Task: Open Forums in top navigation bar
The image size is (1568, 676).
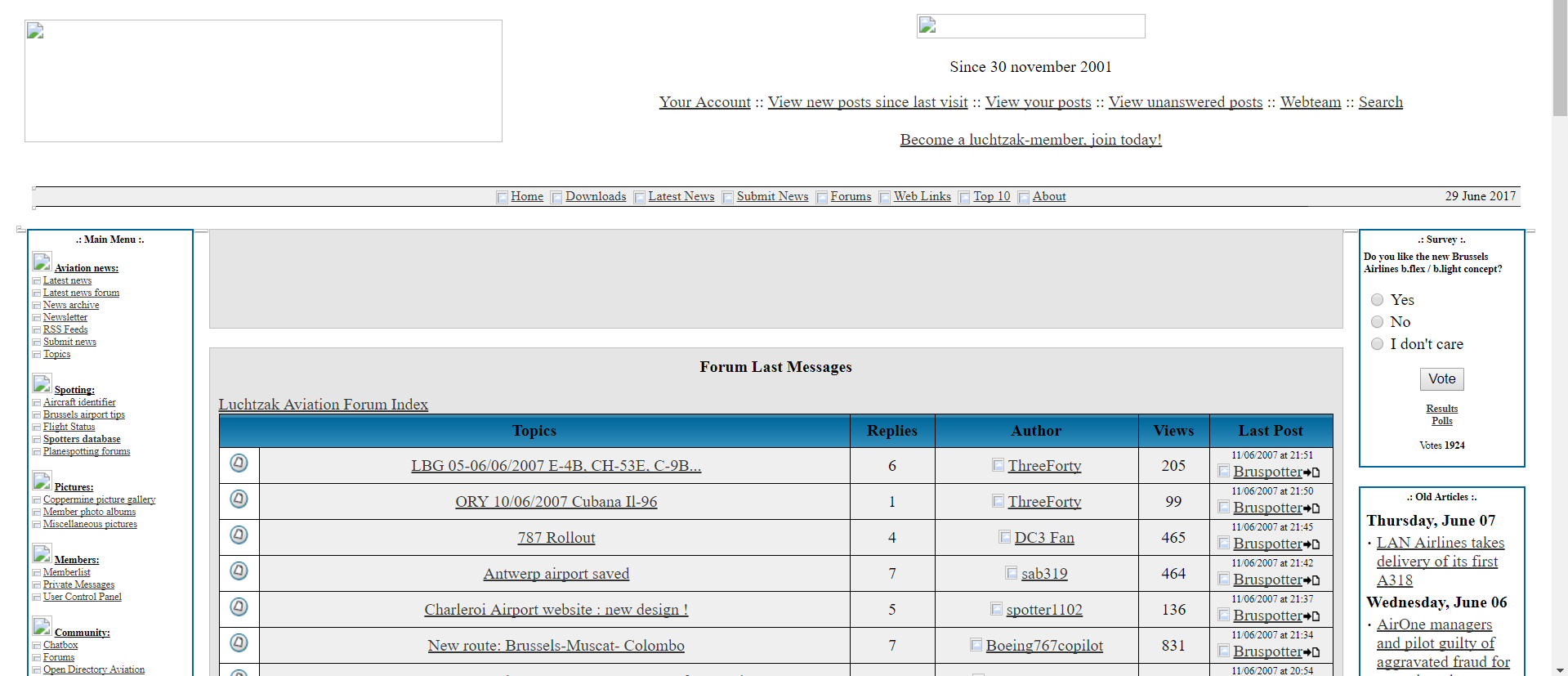Action: pyautogui.click(x=851, y=196)
